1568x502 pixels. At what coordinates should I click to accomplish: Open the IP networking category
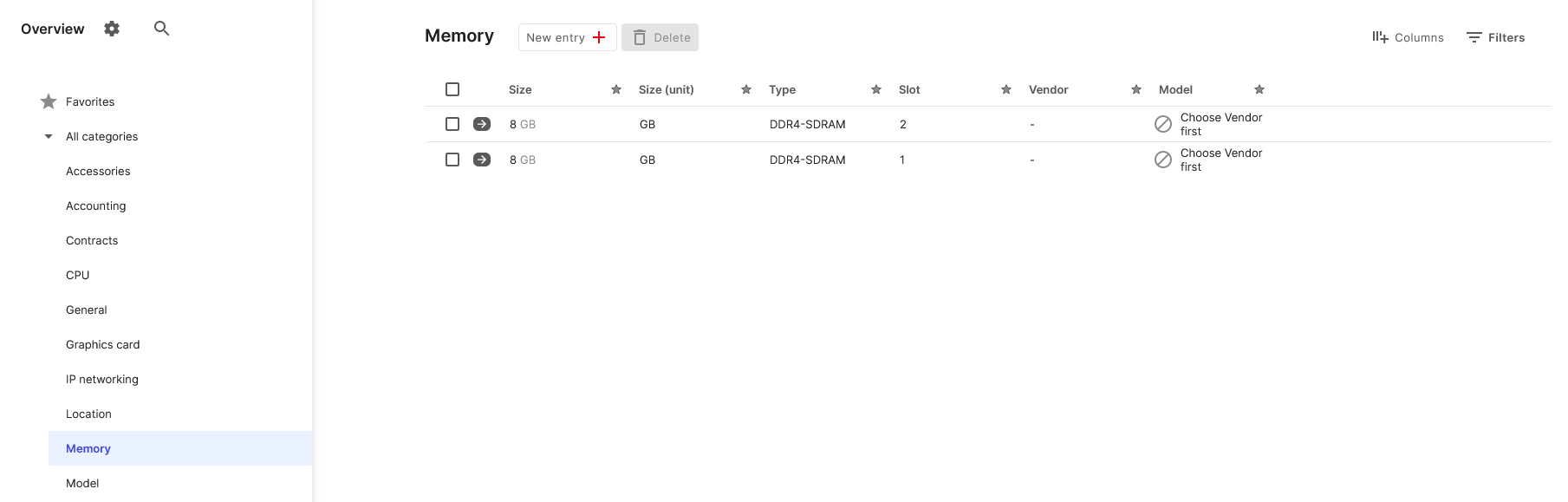pos(101,379)
